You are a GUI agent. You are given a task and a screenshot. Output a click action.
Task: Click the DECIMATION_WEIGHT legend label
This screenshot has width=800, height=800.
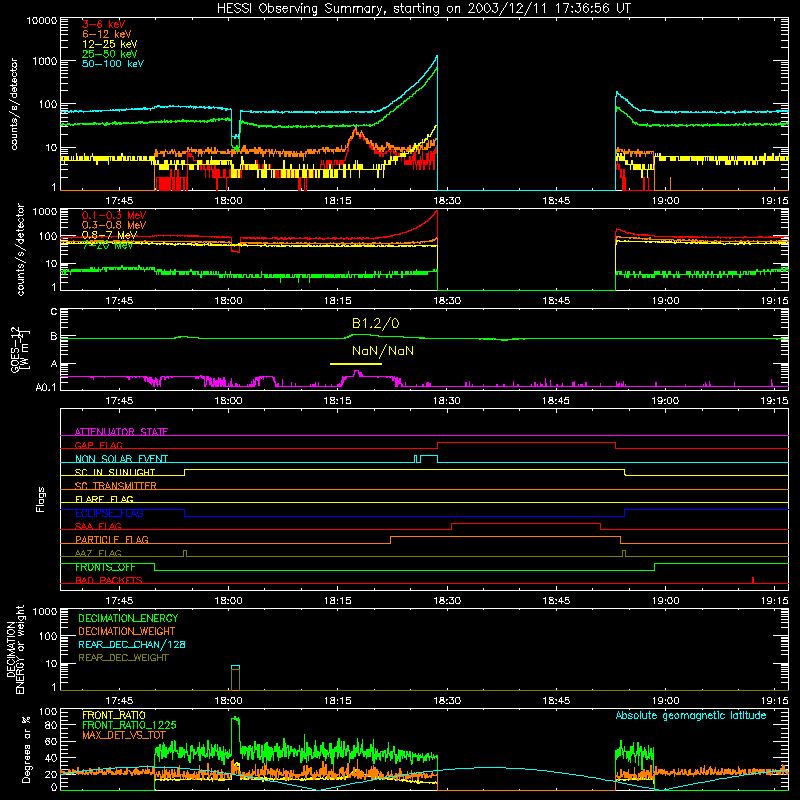[127, 631]
